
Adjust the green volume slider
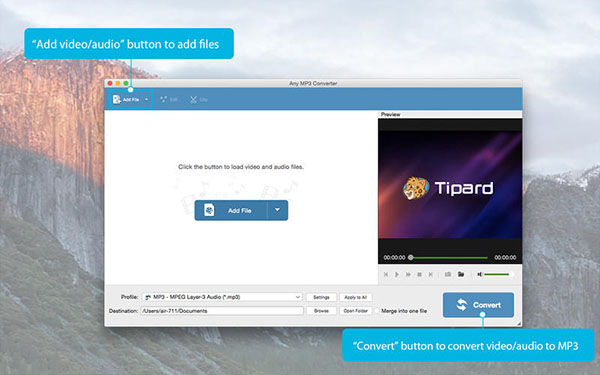click(497, 274)
